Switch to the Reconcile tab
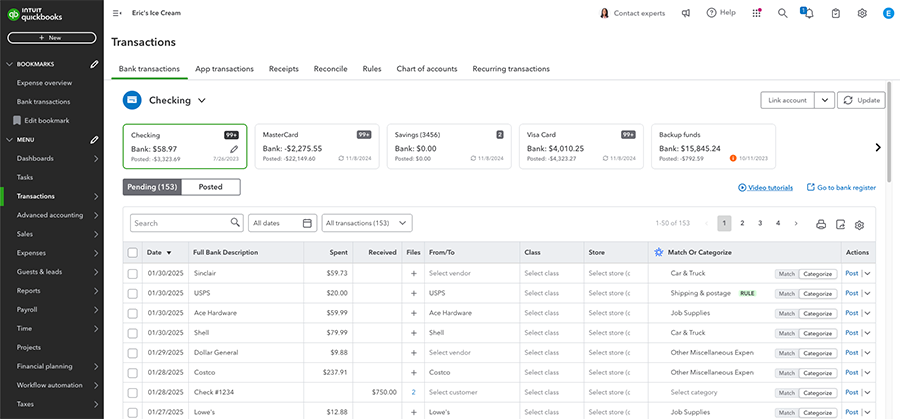The width and height of the screenshot is (900, 419). coord(330,69)
